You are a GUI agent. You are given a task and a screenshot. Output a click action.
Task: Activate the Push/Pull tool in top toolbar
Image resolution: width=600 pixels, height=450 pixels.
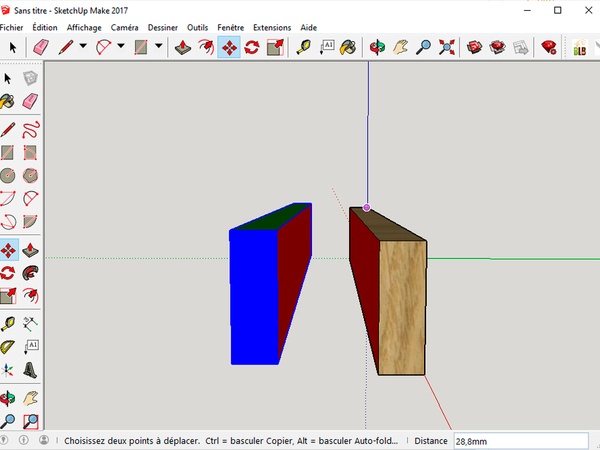(183, 47)
